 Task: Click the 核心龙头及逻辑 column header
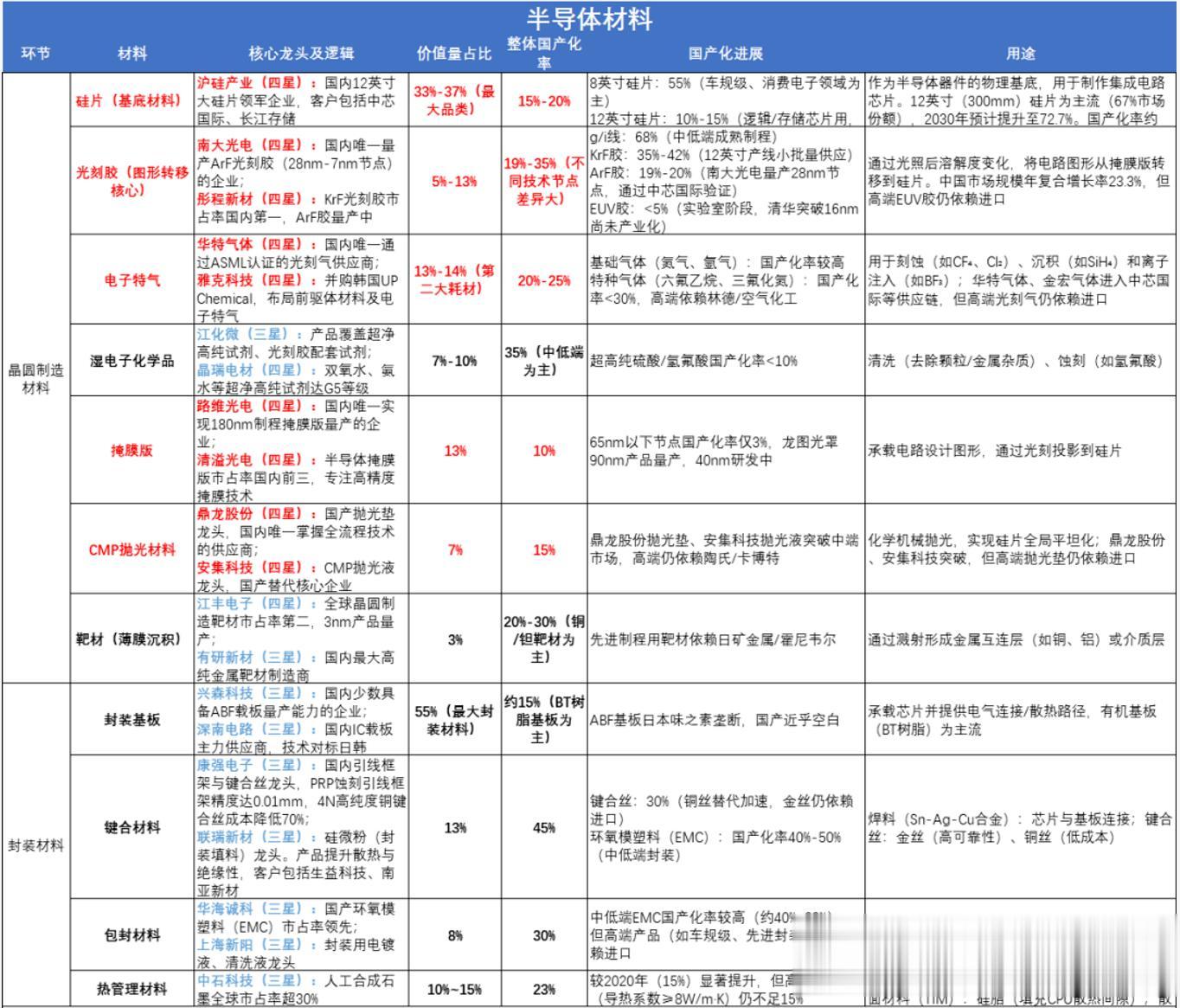302,54
